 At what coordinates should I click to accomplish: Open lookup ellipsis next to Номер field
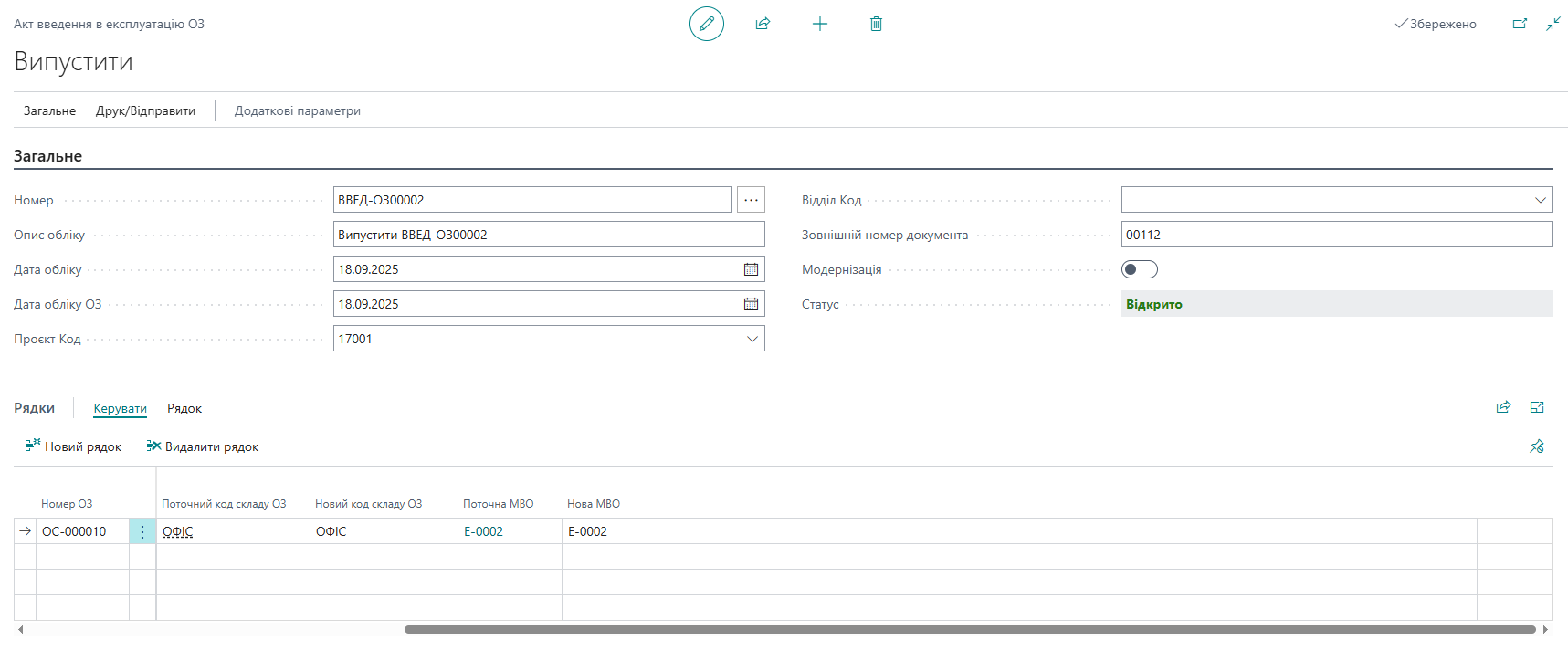tap(751, 200)
